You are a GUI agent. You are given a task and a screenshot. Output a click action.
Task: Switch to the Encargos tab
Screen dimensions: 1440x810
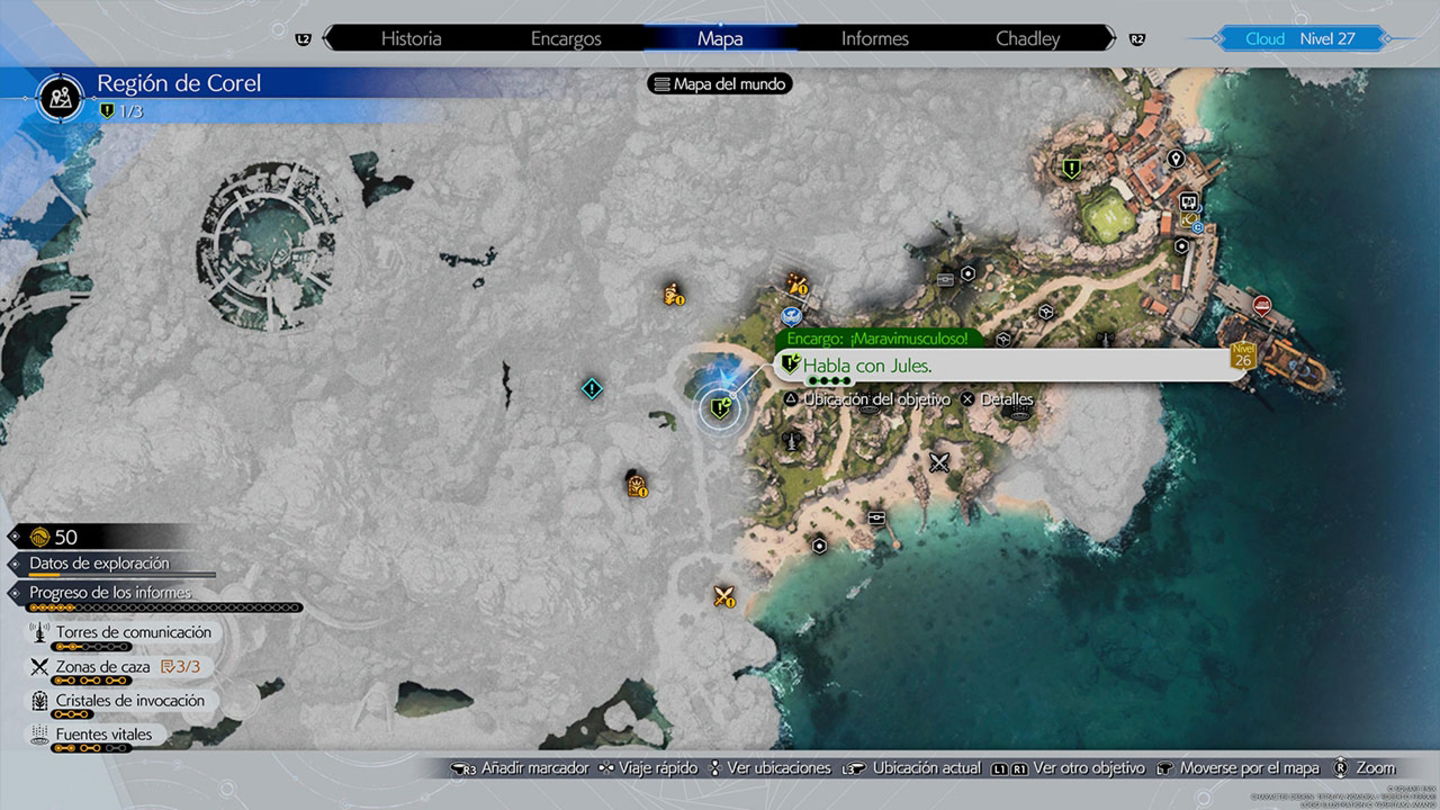[x=566, y=39]
